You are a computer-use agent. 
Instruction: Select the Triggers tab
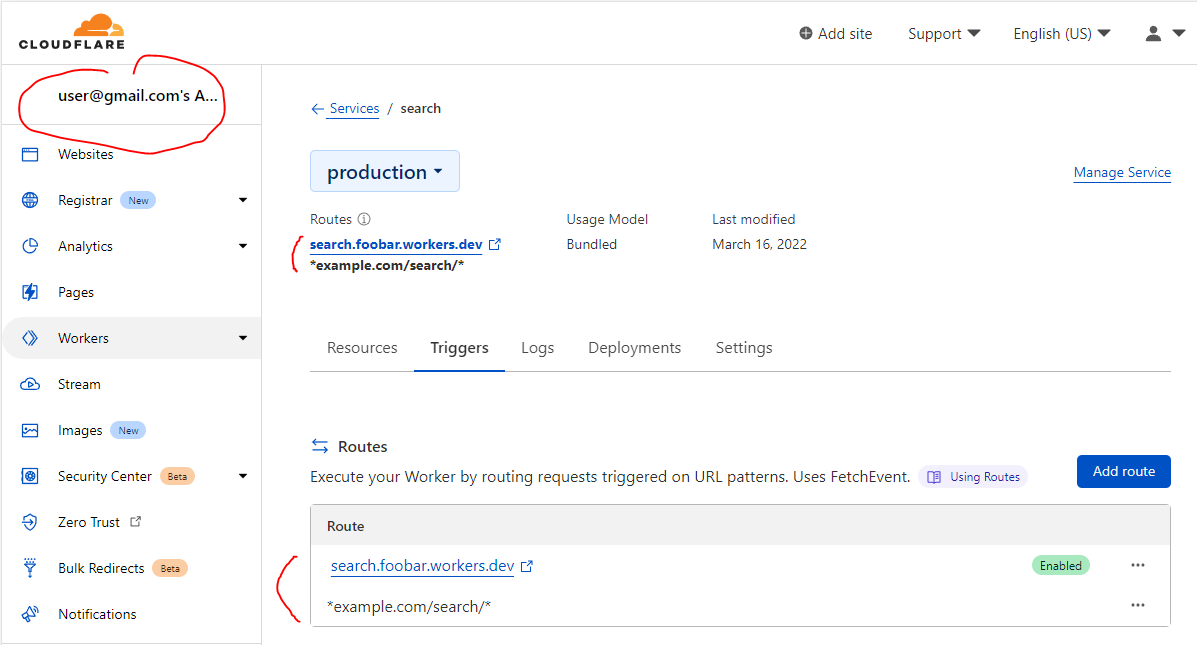pyautogui.click(x=459, y=348)
